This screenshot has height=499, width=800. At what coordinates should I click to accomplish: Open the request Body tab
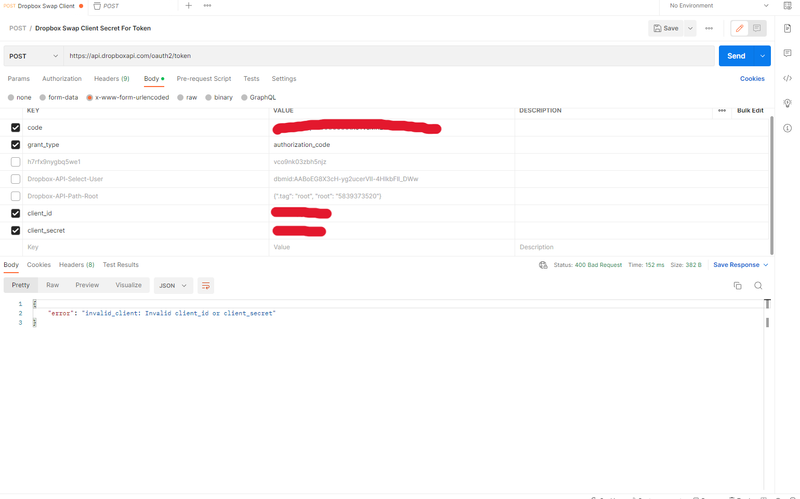pyautogui.click(x=154, y=79)
